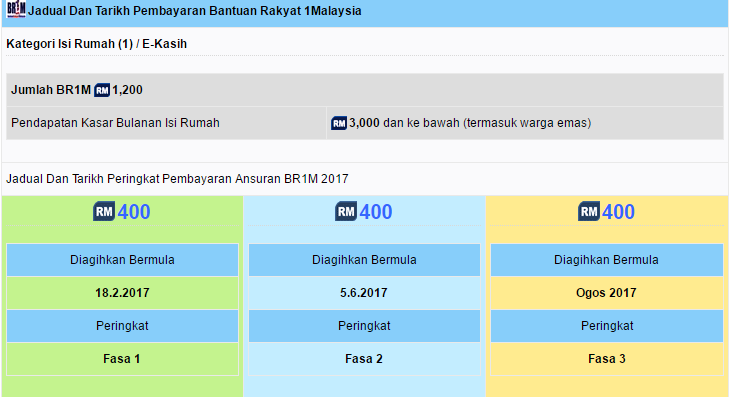Click the 400 amount in yellow column
The height and width of the screenshot is (397, 734).
coord(618,212)
